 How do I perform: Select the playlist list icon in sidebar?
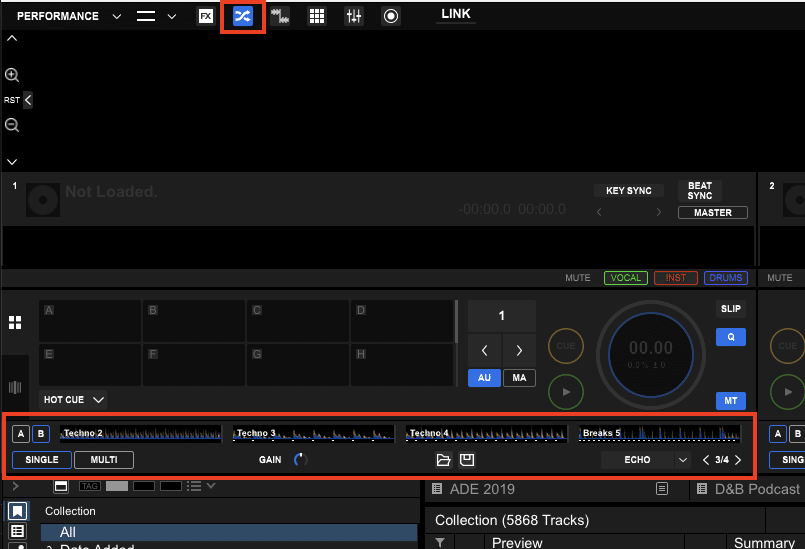(x=17, y=531)
